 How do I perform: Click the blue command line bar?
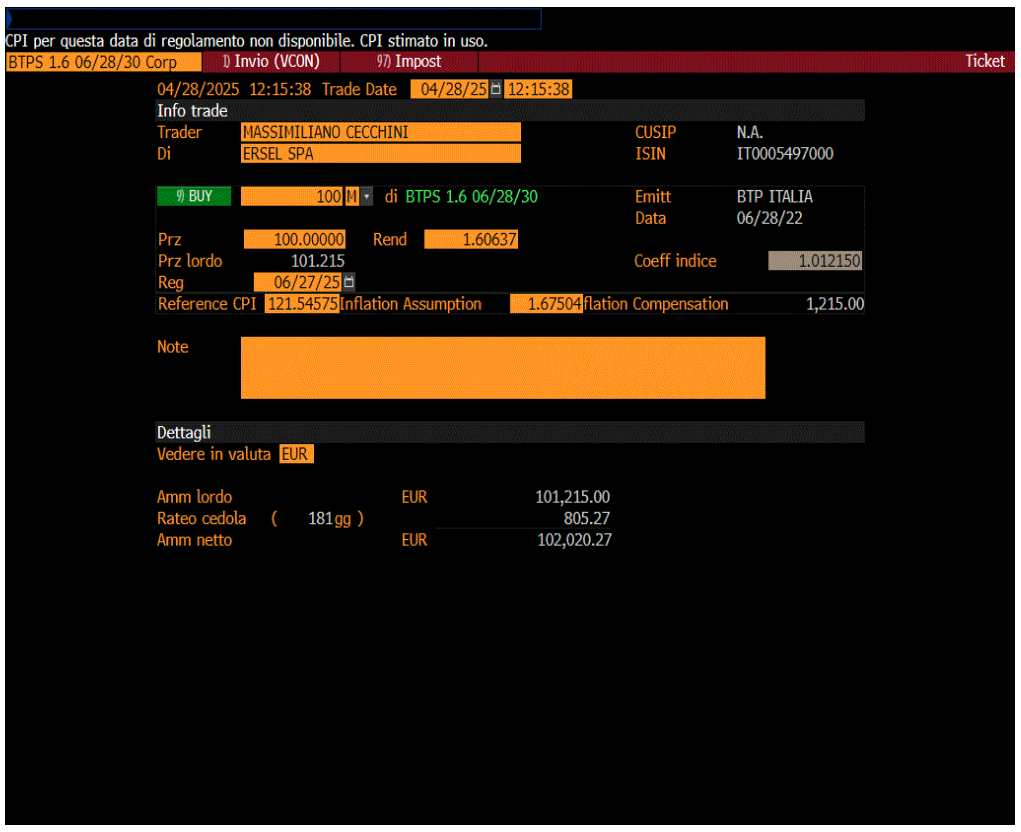pos(273,18)
